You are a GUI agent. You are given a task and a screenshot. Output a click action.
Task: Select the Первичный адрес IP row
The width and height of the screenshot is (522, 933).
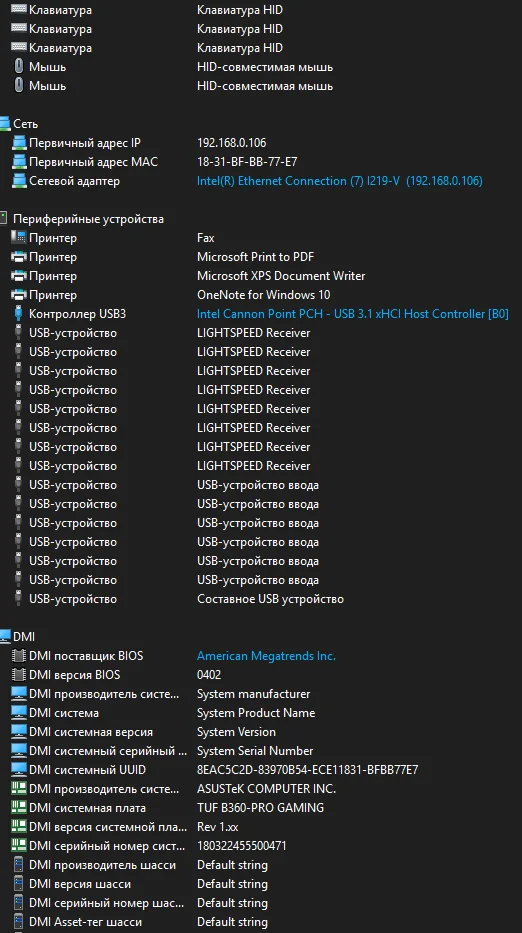coord(261,143)
